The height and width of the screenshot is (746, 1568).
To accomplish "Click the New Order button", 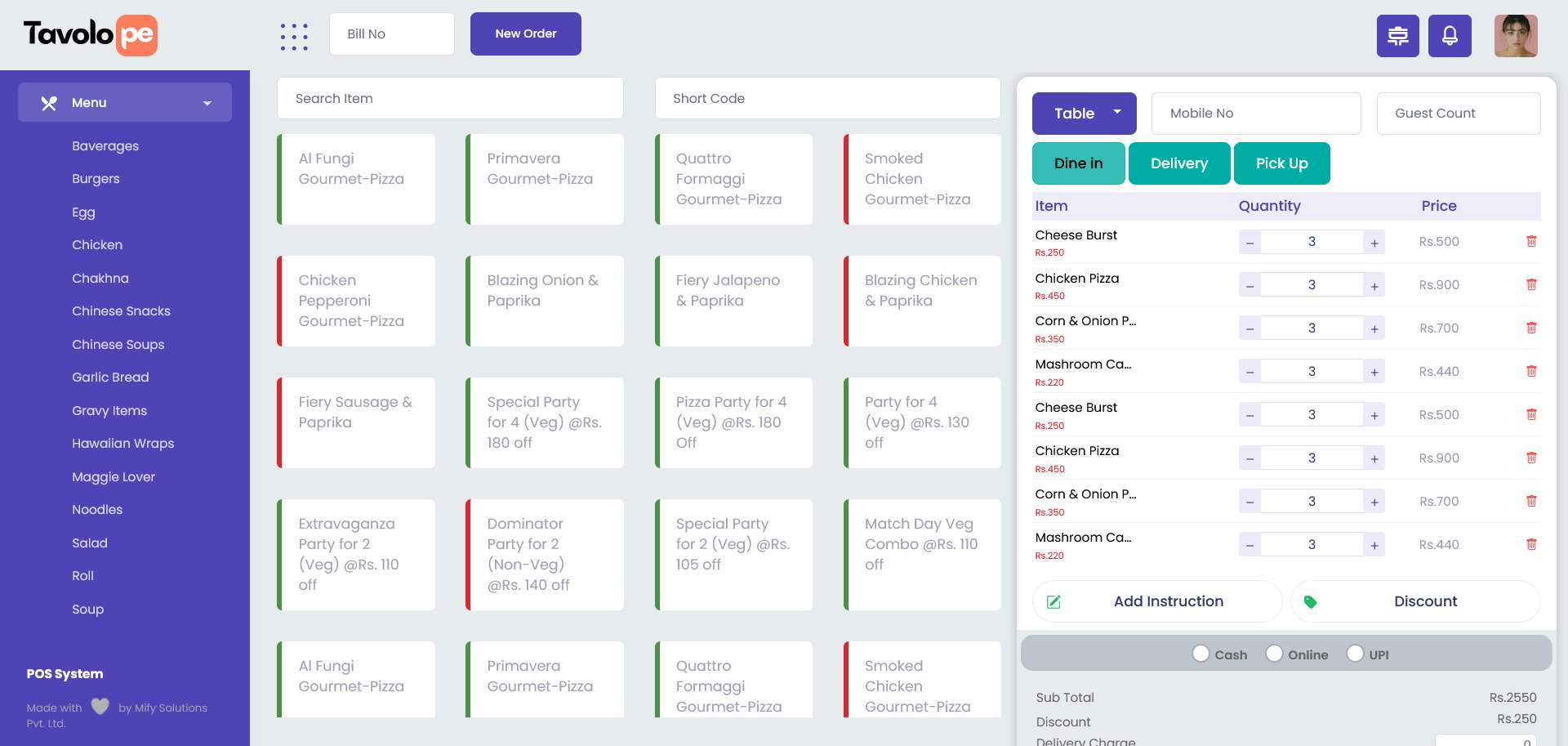I will [x=525, y=34].
